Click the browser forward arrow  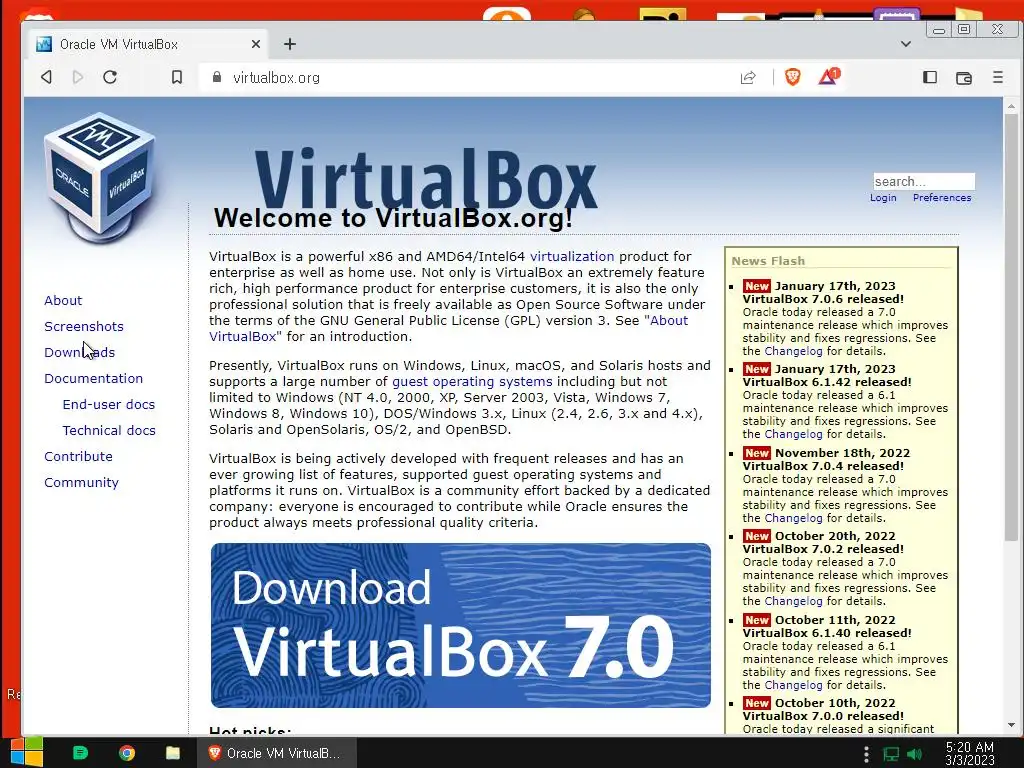pos(78,77)
